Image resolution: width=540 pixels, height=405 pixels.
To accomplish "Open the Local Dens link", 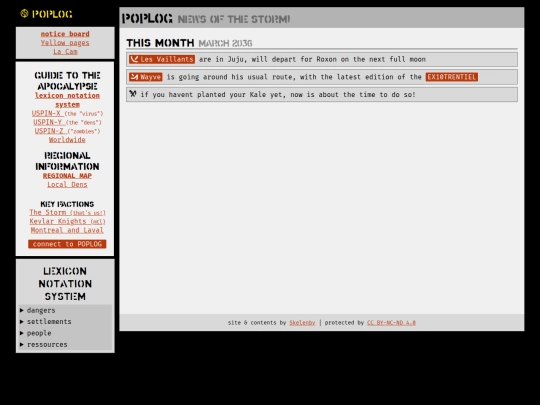I will [67, 185].
